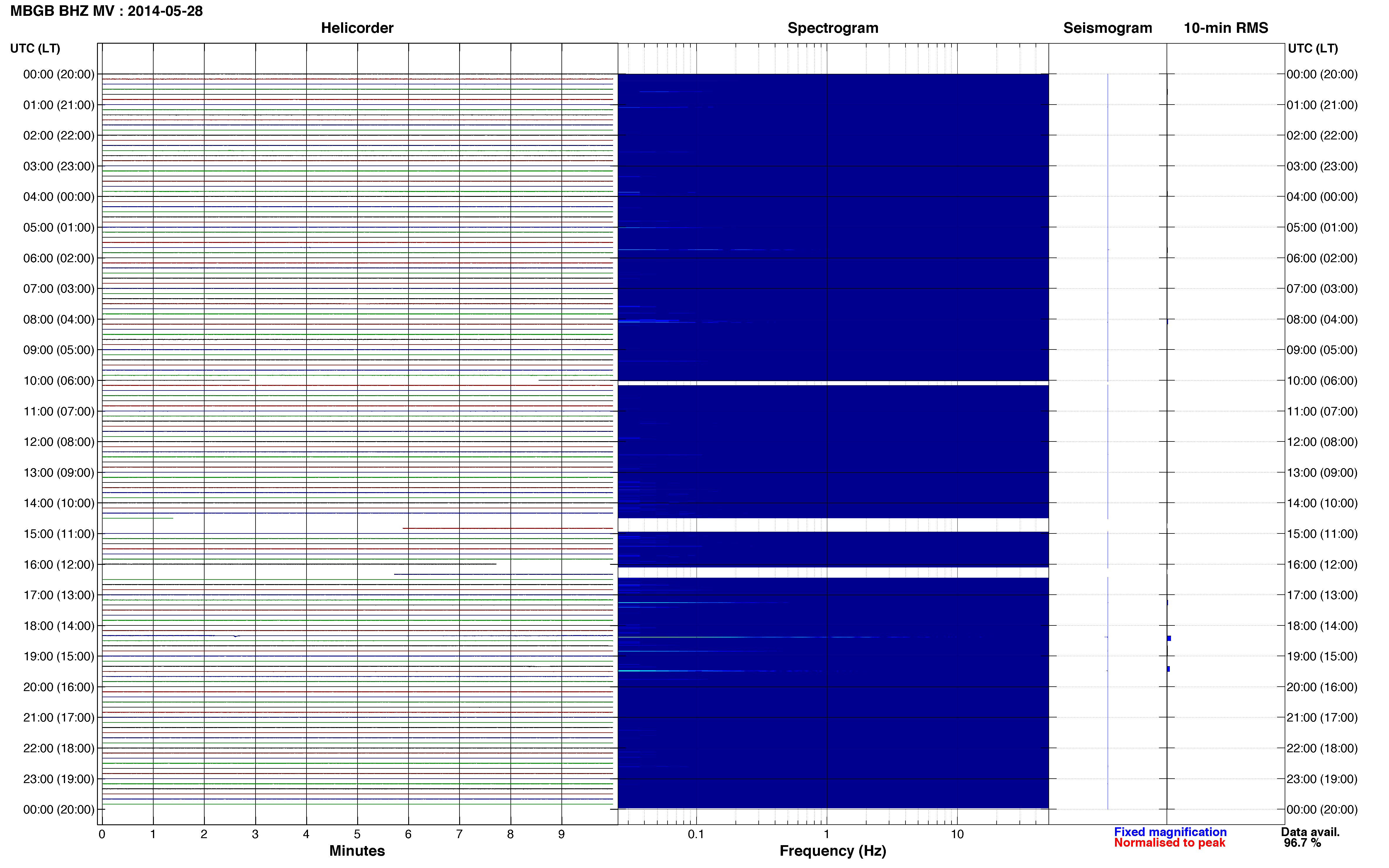Image resolution: width=1389 pixels, height=868 pixels.
Task: Click the left '18:00 (14:00)' time label
Action: pos(59,626)
